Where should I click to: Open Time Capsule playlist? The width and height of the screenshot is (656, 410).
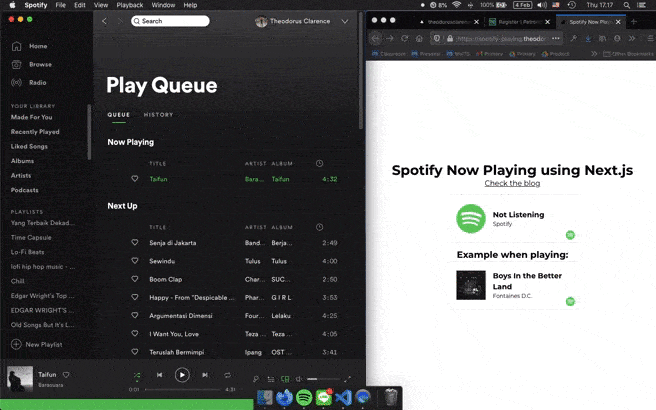click(31, 237)
